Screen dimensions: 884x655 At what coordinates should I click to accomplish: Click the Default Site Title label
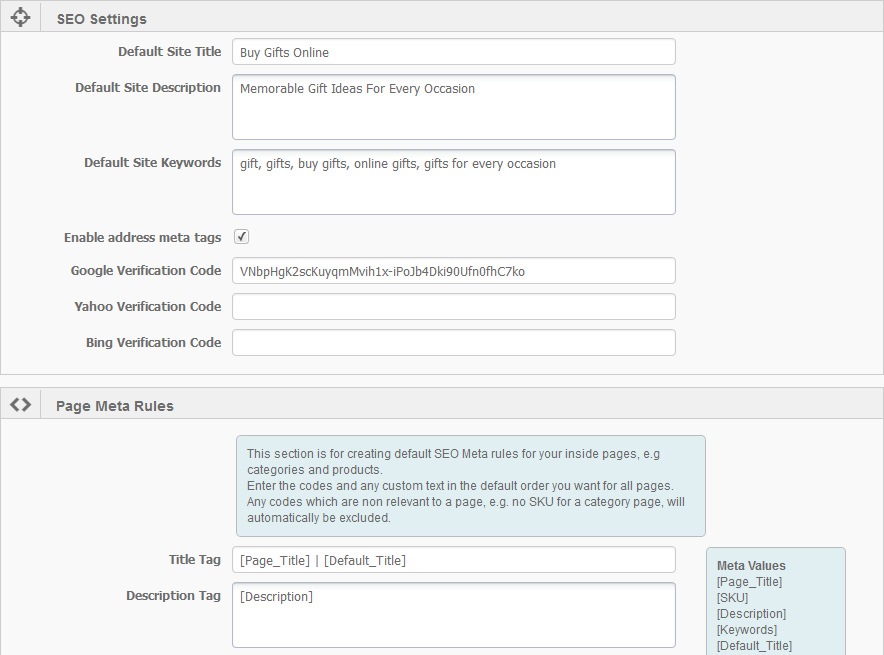(170, 51)
